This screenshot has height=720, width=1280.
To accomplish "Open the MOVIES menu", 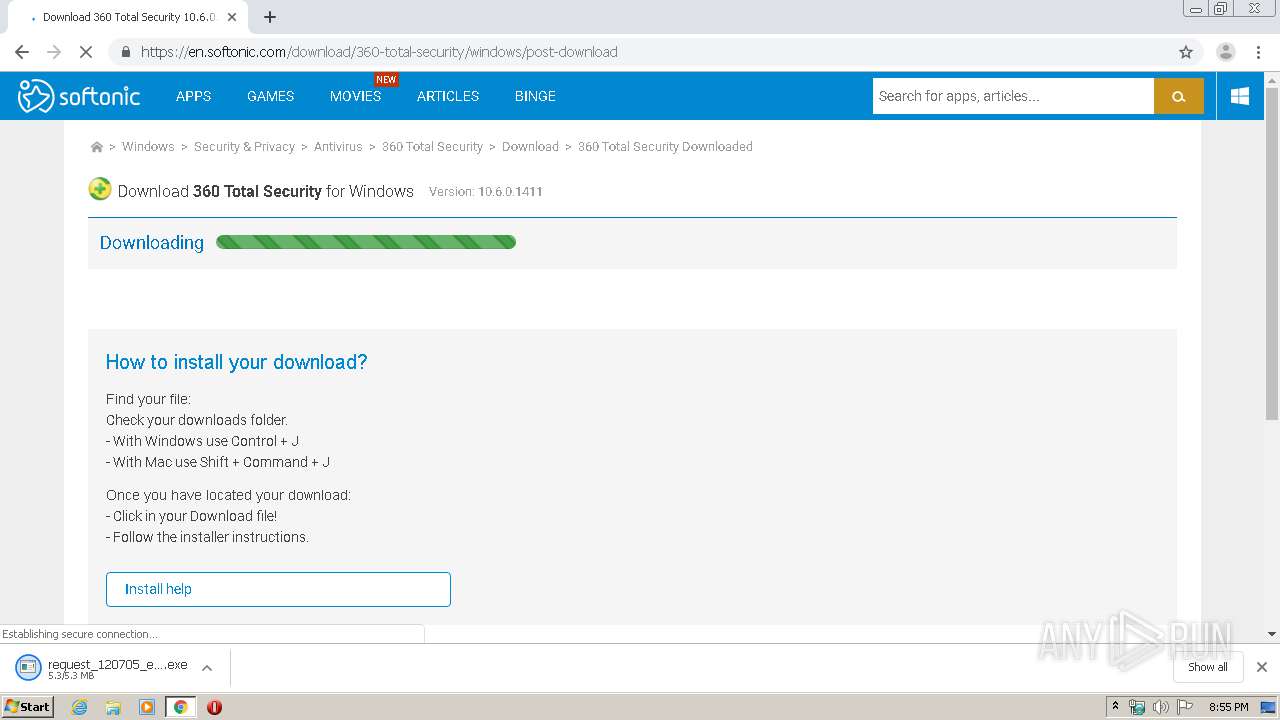I will tap(355, 96).
